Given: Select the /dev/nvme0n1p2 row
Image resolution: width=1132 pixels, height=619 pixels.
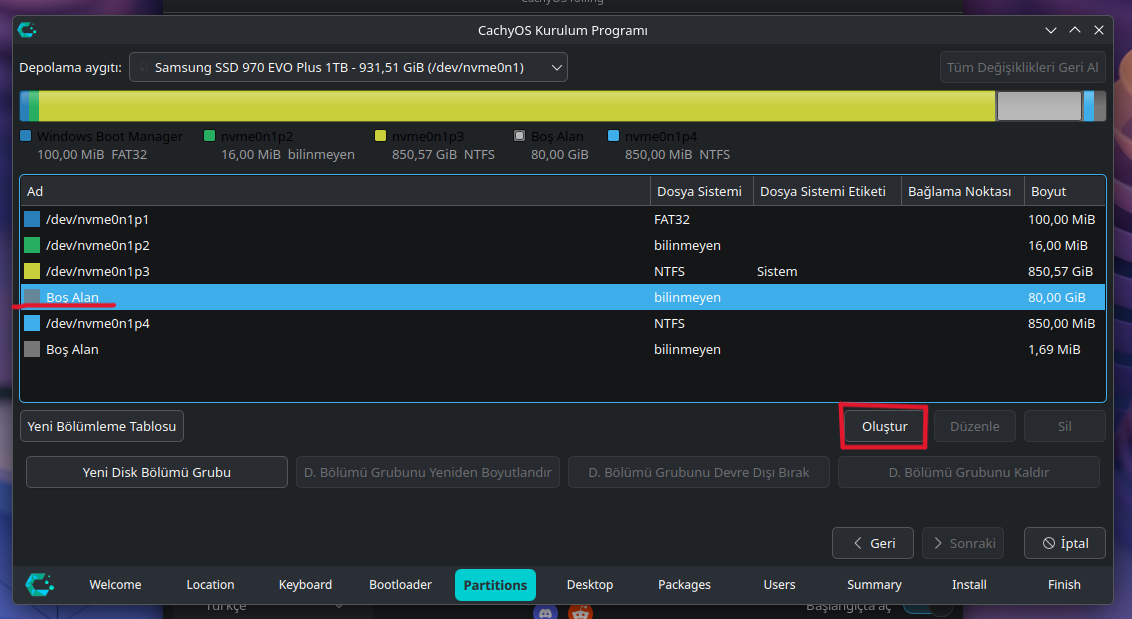Looking at the screenshot, I should [x=562, y=245].
